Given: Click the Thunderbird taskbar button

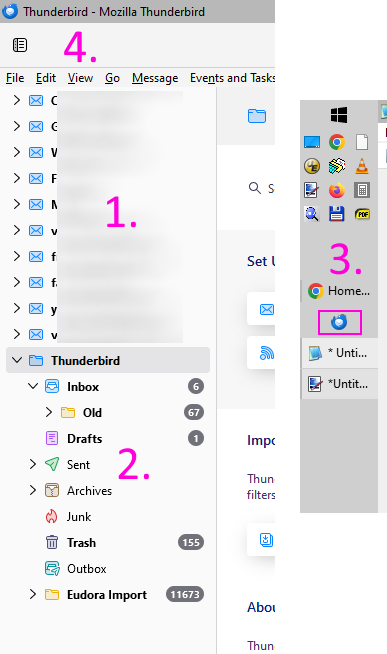Looking at the screenshot, I should click(339, 322).
